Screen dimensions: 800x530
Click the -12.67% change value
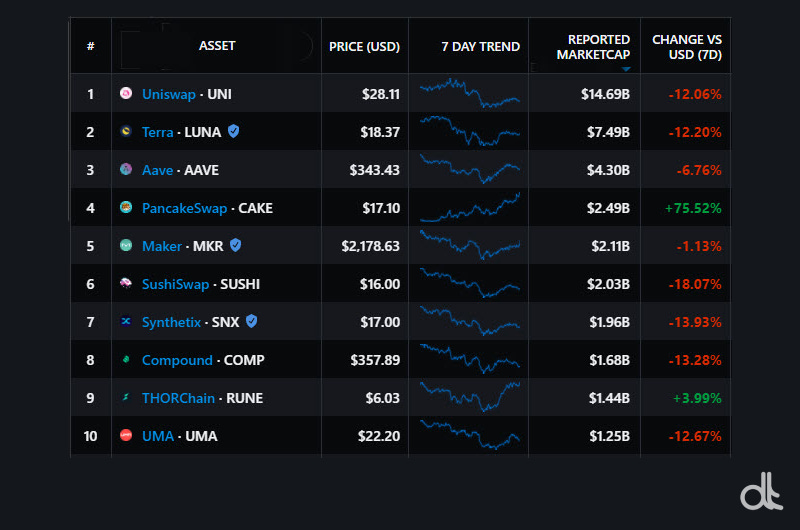(x=695, y=436)
